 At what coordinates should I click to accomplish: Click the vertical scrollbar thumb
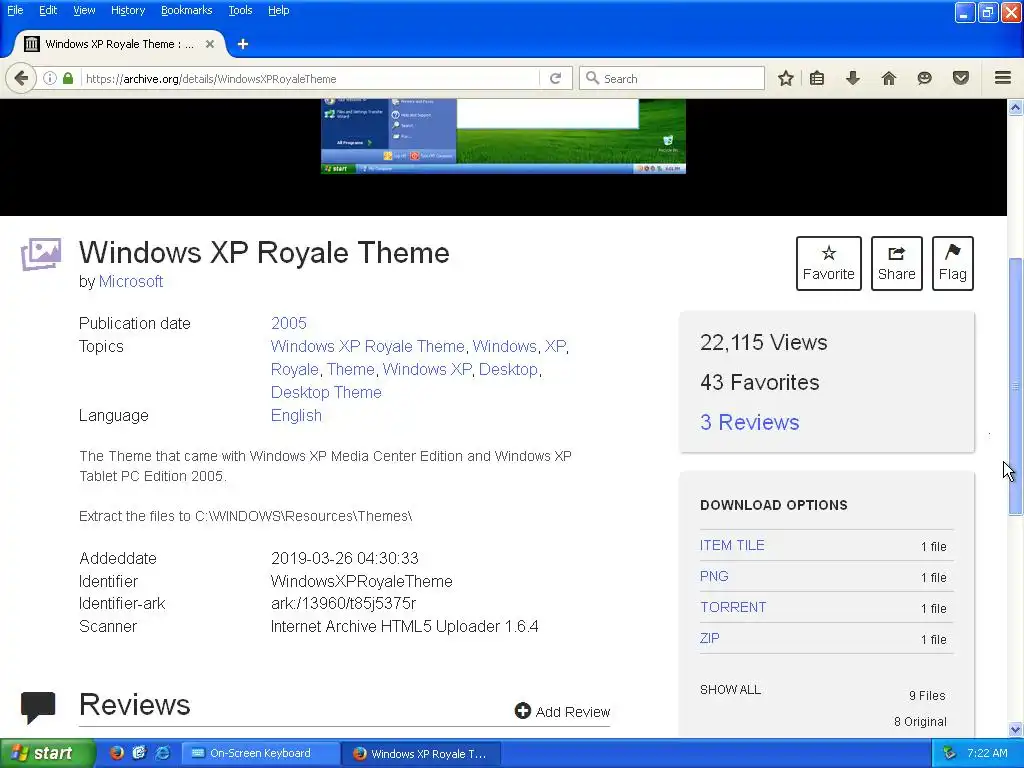pyautogui.click(x=1015, y=387)
